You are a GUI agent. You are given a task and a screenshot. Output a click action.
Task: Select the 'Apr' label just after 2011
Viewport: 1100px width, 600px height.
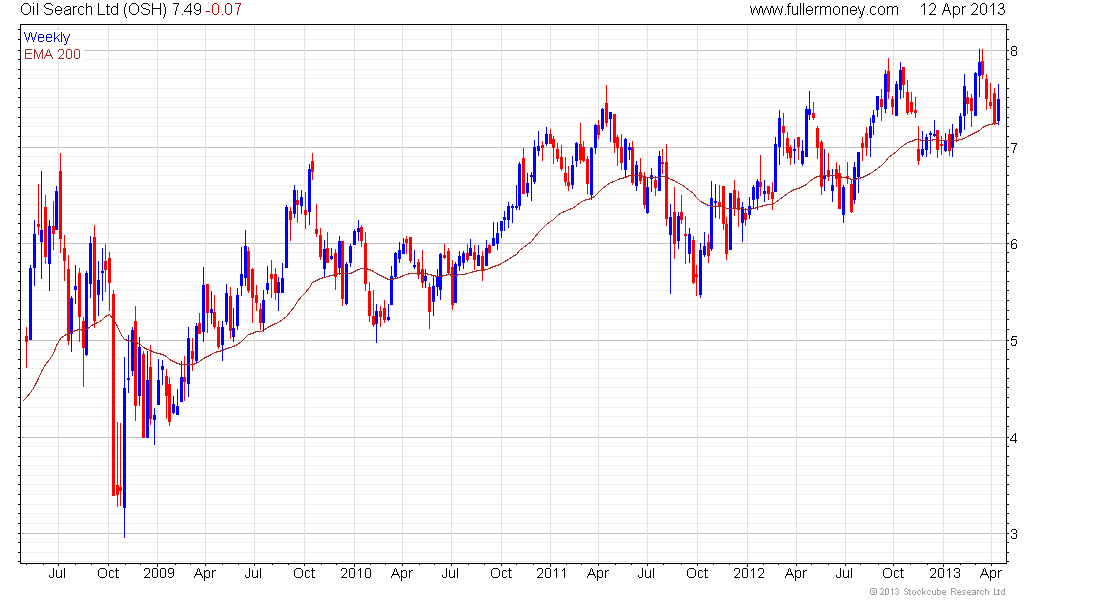tap(598, 573)
